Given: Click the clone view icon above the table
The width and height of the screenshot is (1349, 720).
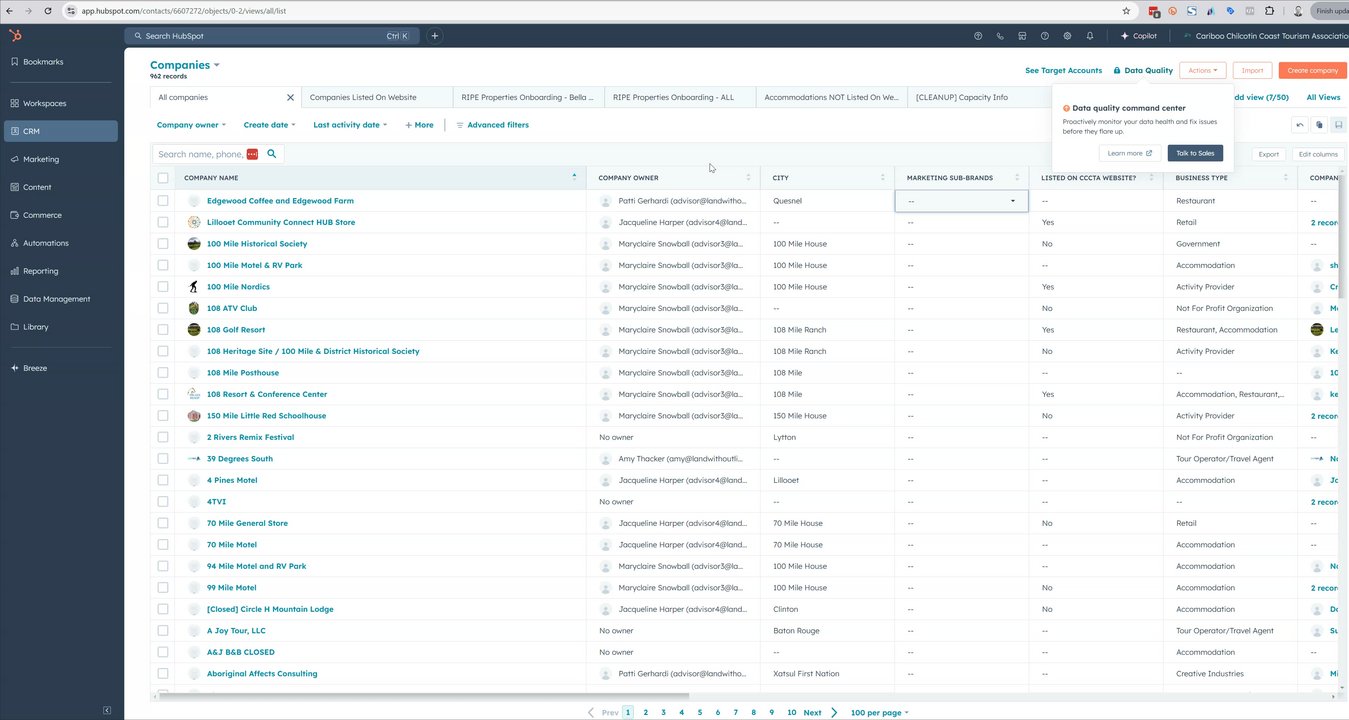Looking at the screenshot, I should (x=1319, y=125).
